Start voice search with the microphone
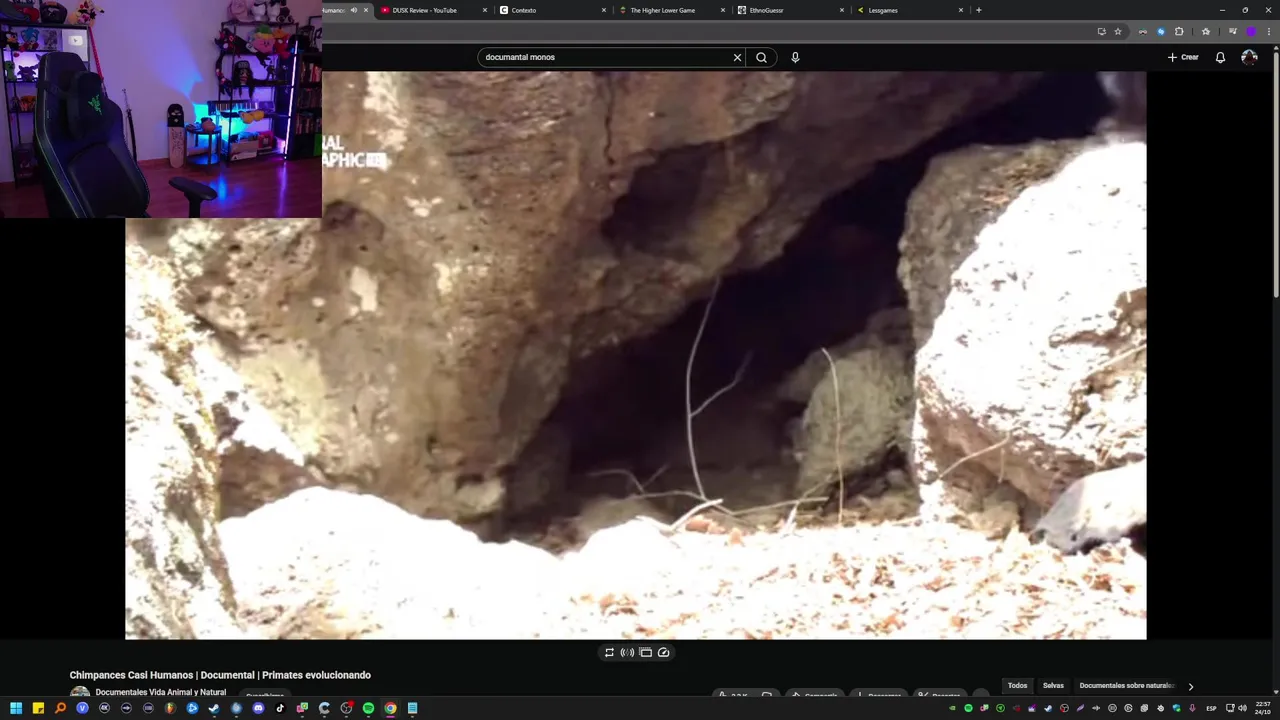 [795, 57]
